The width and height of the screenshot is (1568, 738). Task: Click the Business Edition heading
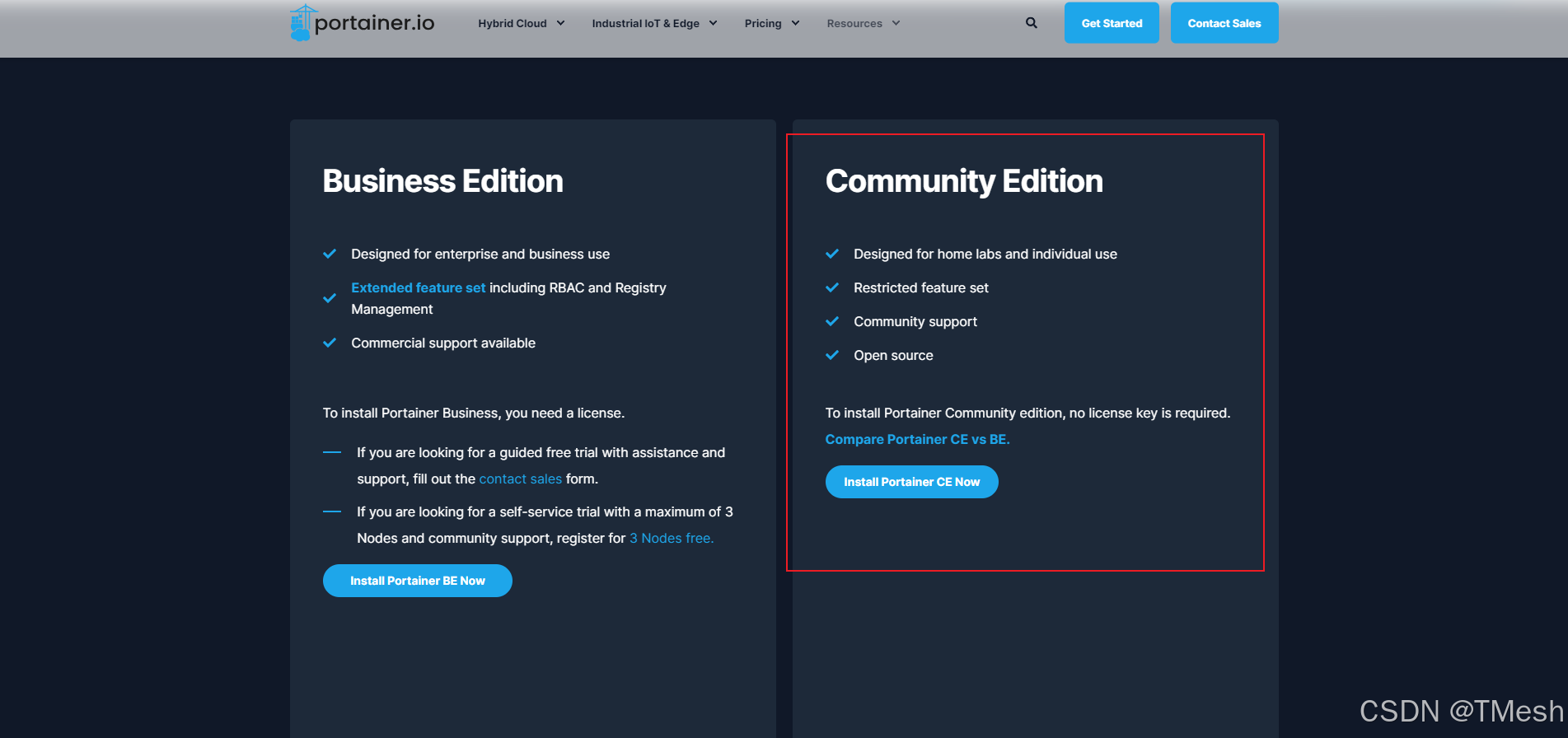coord(443,181)
